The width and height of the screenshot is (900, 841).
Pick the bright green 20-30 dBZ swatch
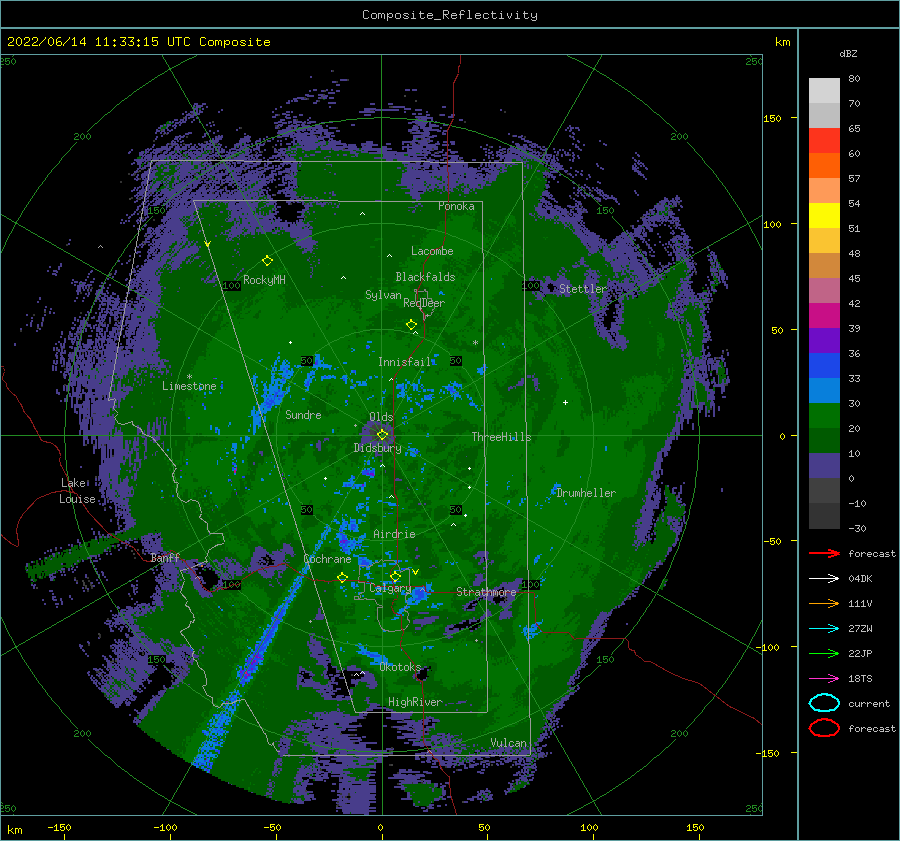(x=824, y=415)
